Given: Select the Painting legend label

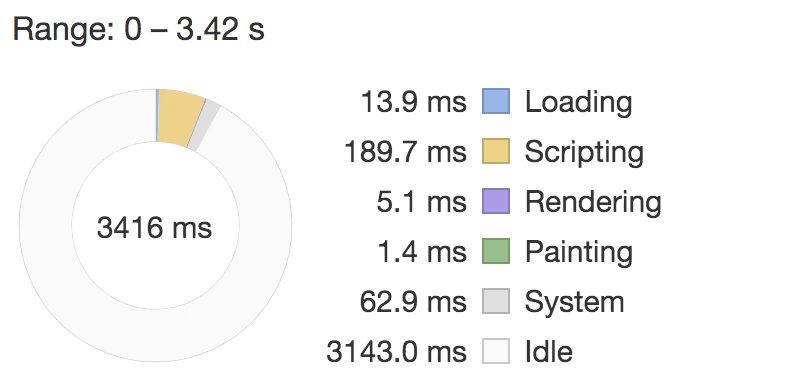Looking at the screenshot, I should 579,253.
